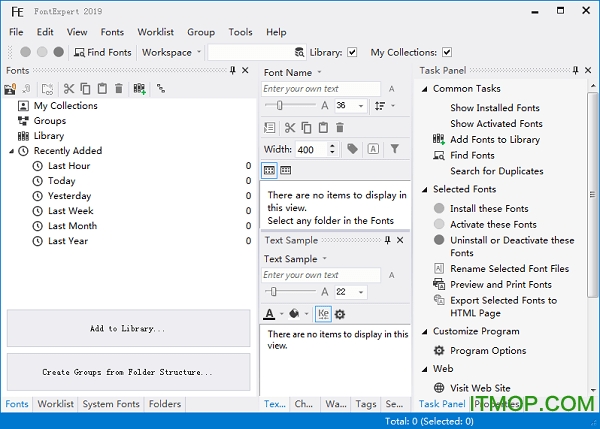600x429 pixels.
Task: Toggle the My Collections checkbox
Action: [x=447, y=52]
